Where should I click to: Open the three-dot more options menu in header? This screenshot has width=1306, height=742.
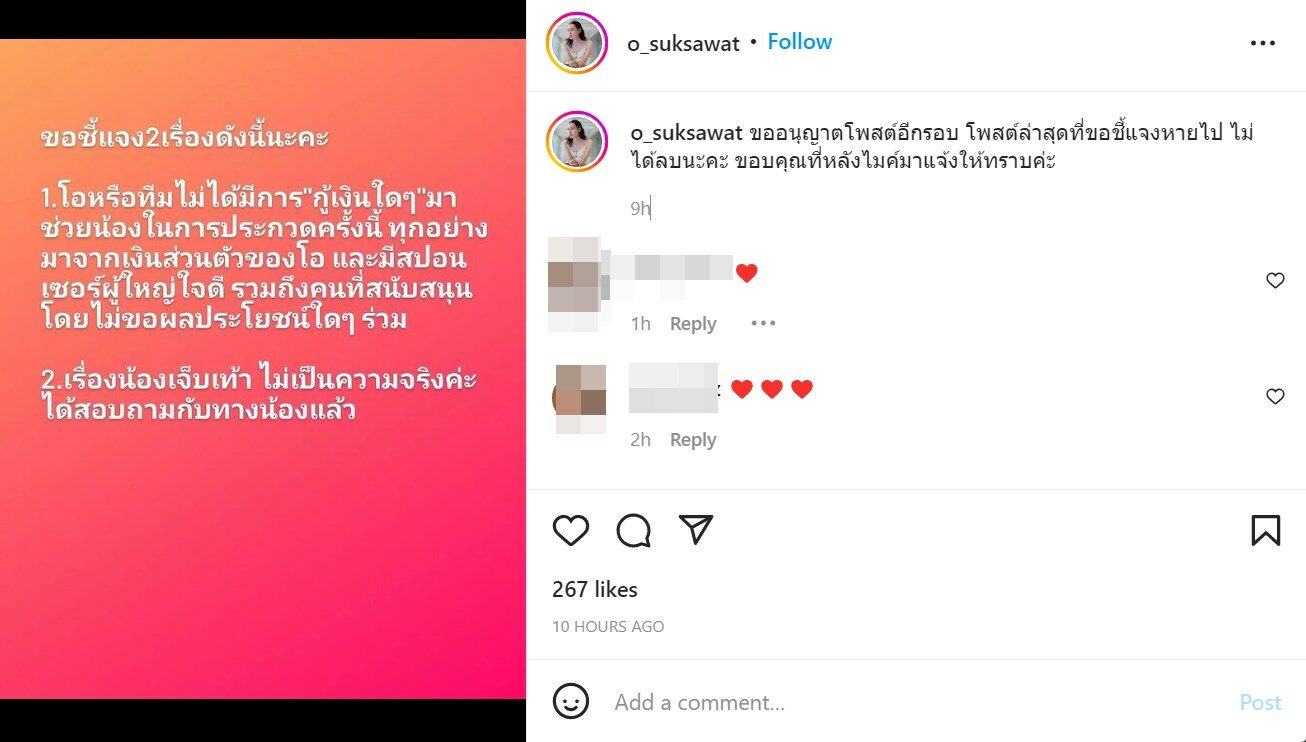pos(1263,44)
